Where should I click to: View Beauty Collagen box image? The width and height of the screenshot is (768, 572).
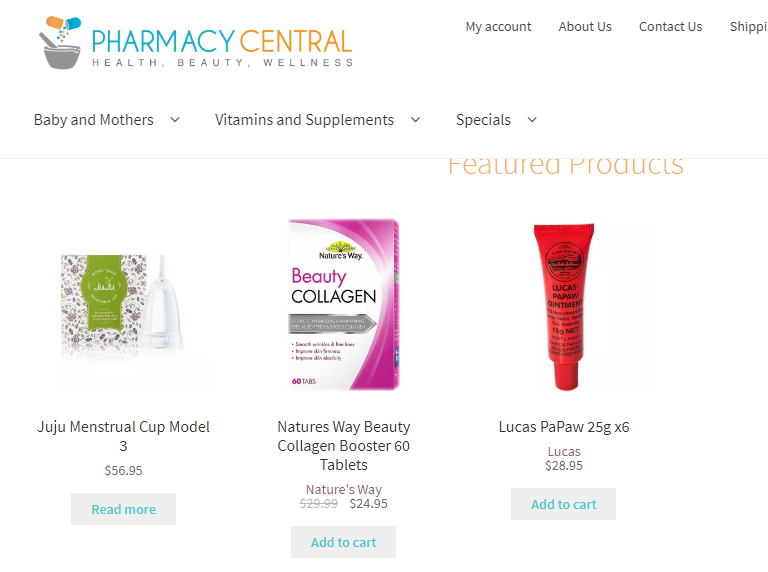343,306
